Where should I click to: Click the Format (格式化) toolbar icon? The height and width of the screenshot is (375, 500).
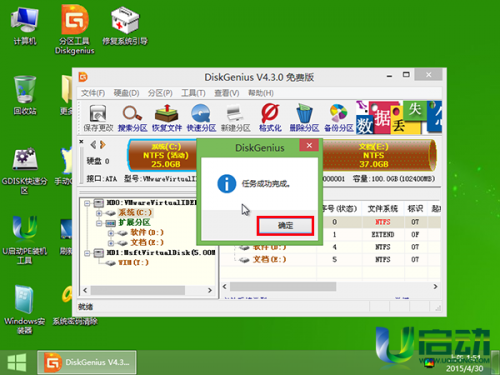click(270, 117)
